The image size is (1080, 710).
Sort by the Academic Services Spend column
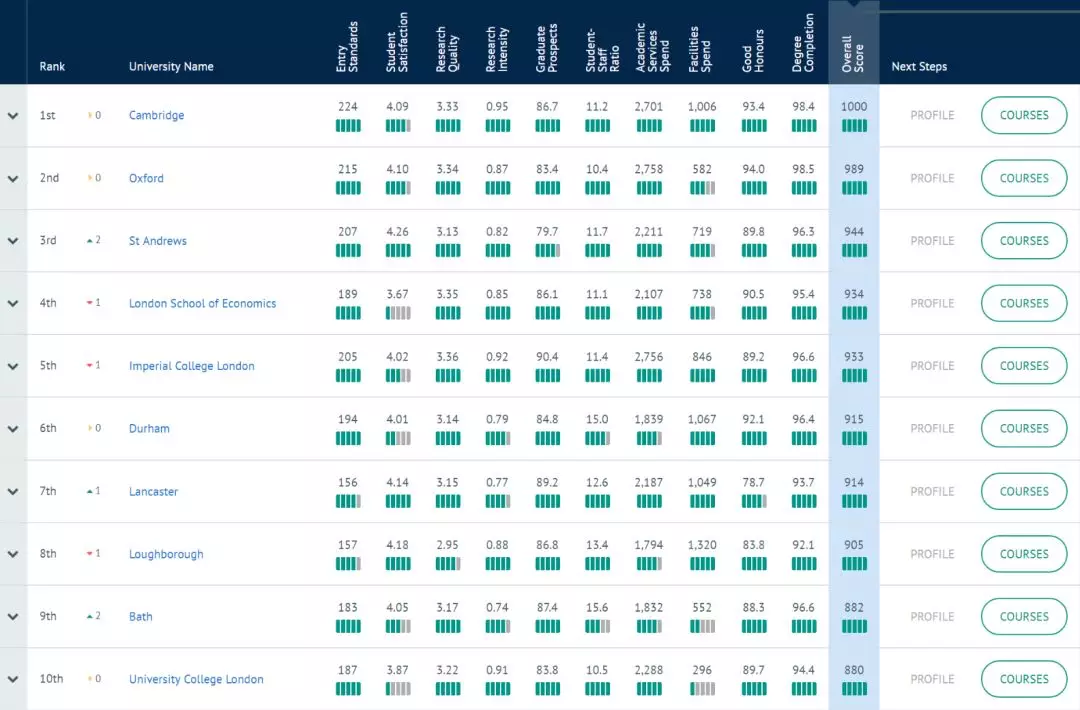pos(652,48)
